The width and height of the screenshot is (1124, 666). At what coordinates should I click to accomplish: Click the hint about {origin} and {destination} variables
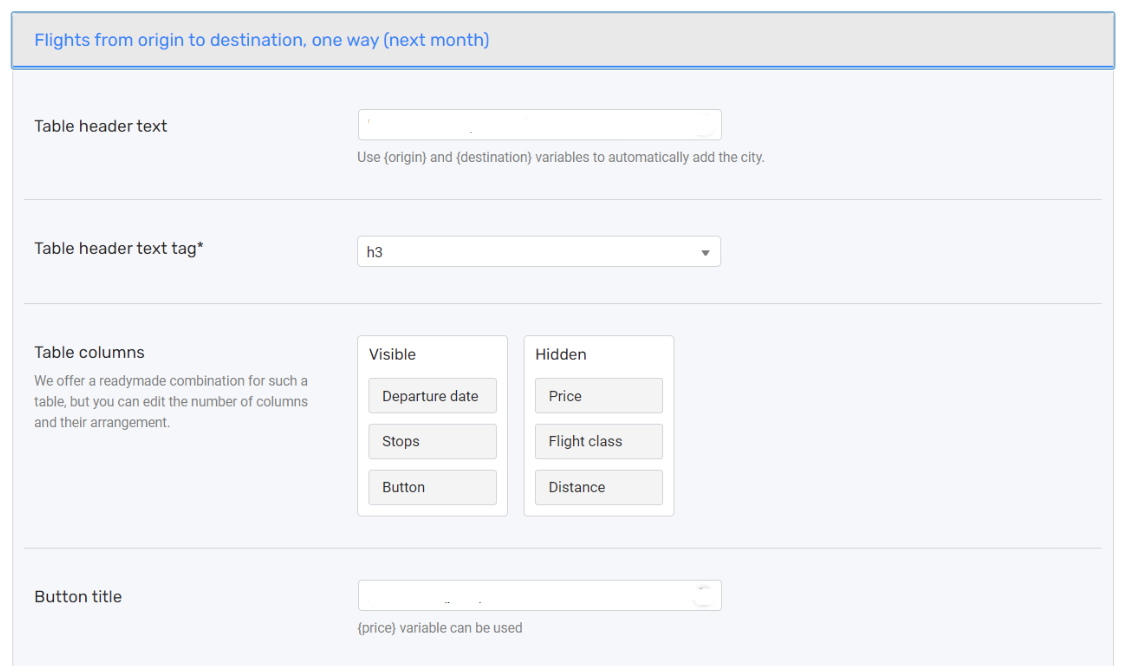561,157
